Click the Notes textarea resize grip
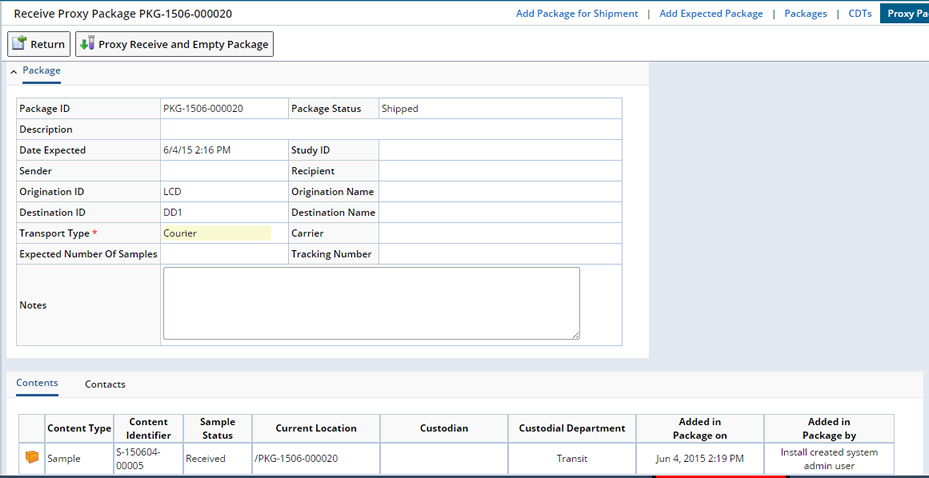Image resolution: width=929 pixels, height=478 pixels. point(575,335)
